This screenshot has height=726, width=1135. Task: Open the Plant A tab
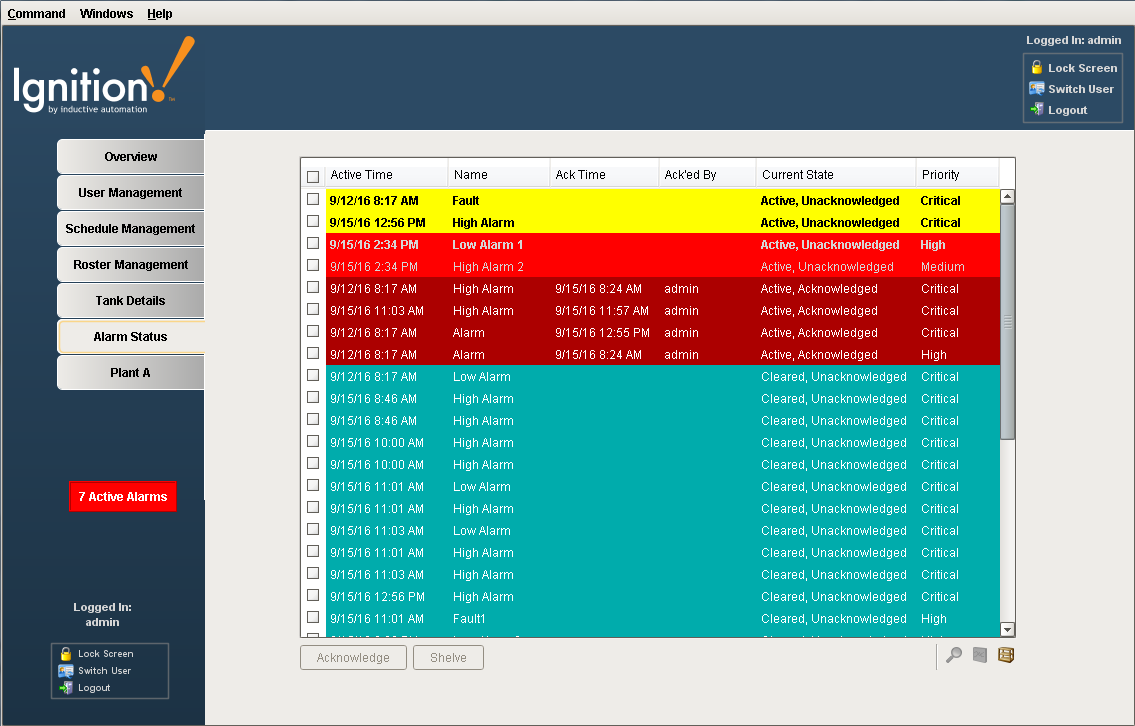point(130,373)
